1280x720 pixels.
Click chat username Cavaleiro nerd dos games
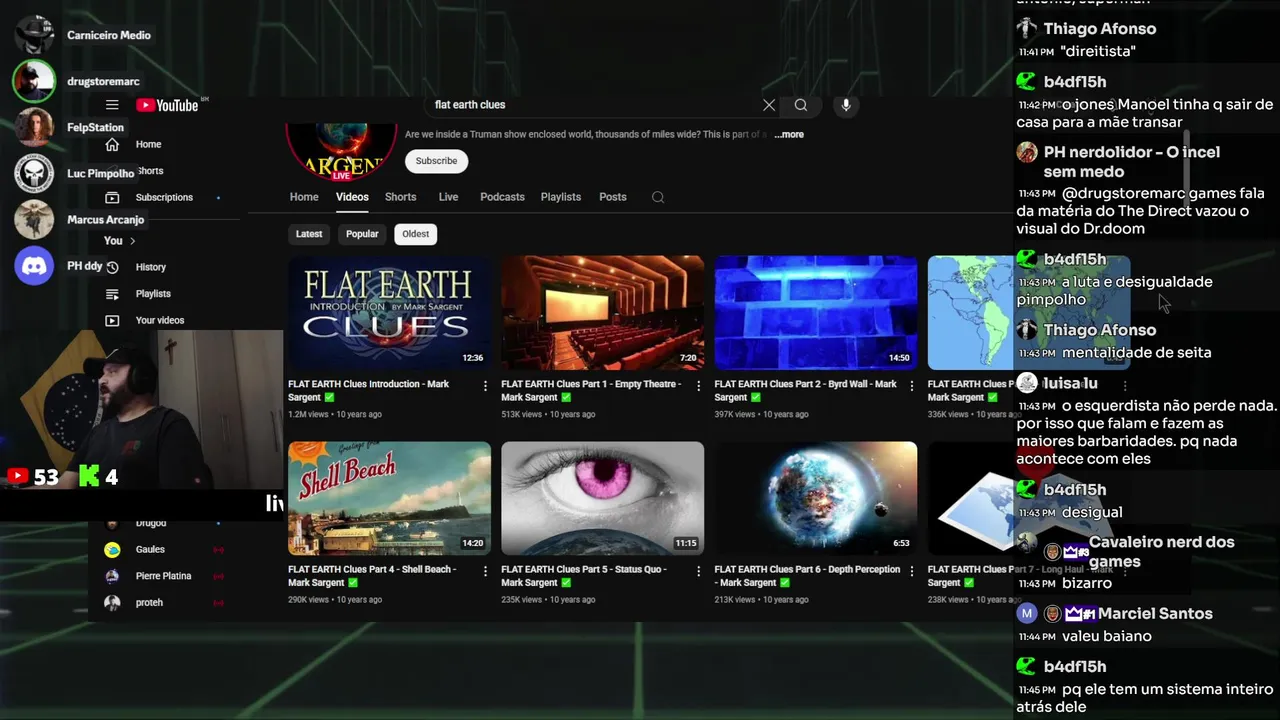coord(1161,552)
